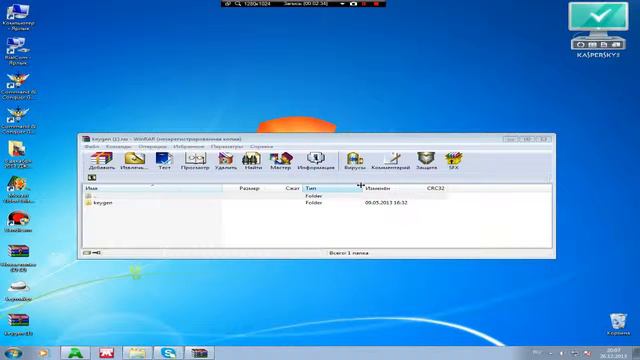Sort by the Имя column header
The height and width of the screenshot is (360, 640).
[153, 188]
